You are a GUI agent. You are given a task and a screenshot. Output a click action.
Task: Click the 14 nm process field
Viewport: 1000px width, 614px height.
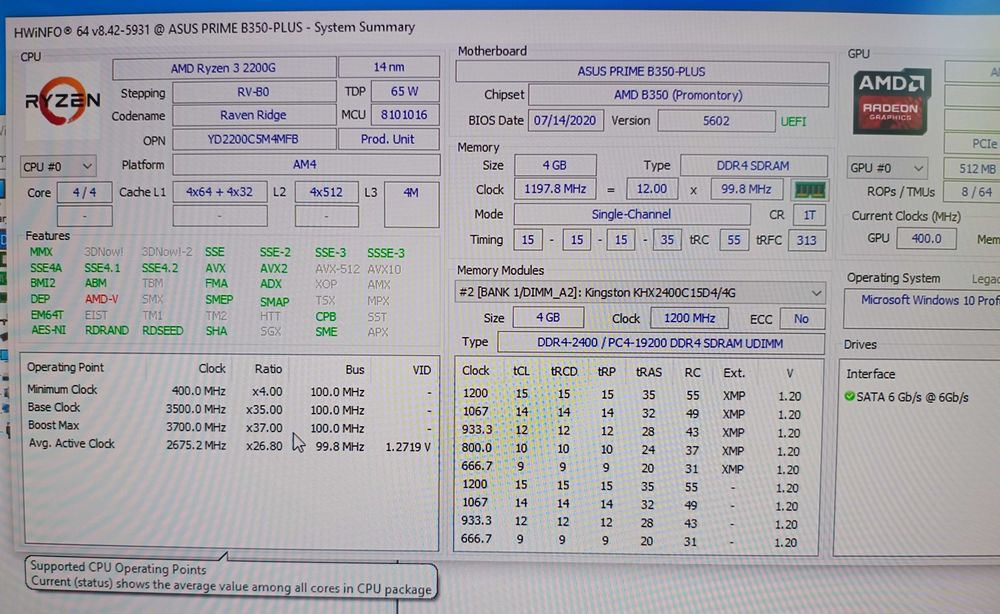(x=388, y=67)
